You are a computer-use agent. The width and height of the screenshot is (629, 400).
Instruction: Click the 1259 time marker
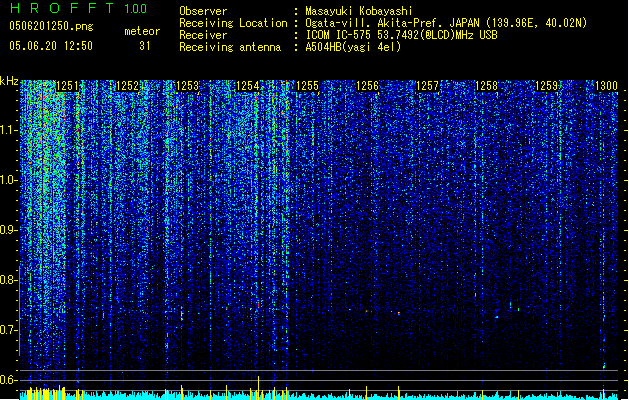coord(547,86)
